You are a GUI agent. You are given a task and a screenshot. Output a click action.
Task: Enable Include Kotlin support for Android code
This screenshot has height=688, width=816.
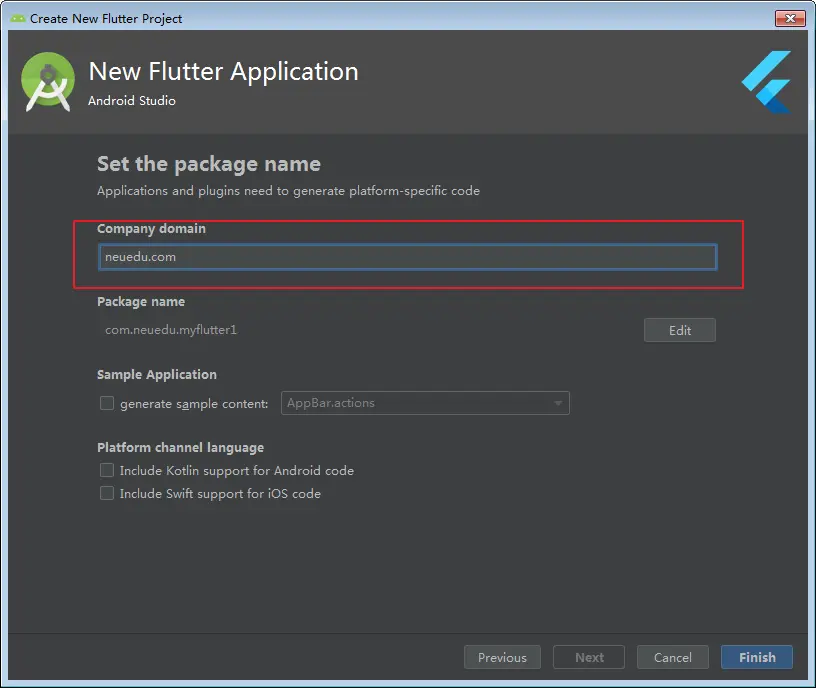[x=107, y=470]
